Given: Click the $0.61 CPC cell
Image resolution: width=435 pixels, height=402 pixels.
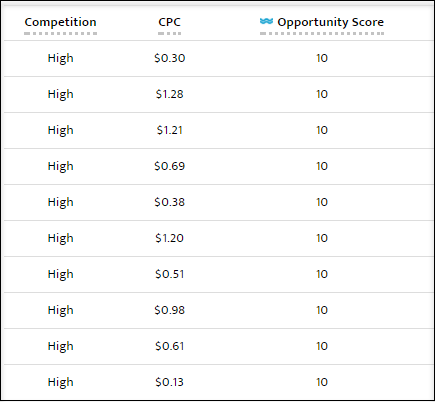Looking at the screenshot, I should tap(169, 346).
